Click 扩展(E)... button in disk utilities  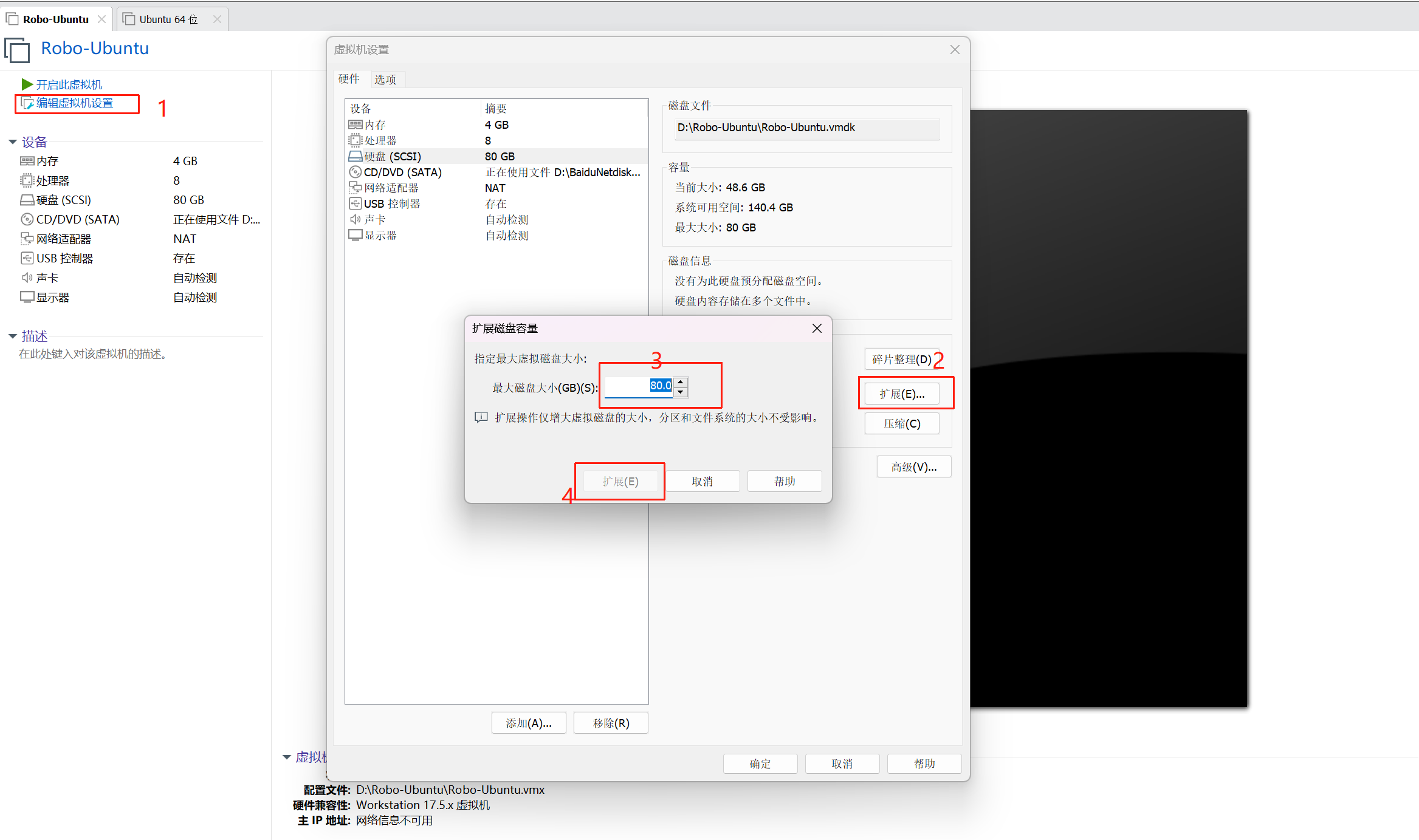[x=902, y=394]
